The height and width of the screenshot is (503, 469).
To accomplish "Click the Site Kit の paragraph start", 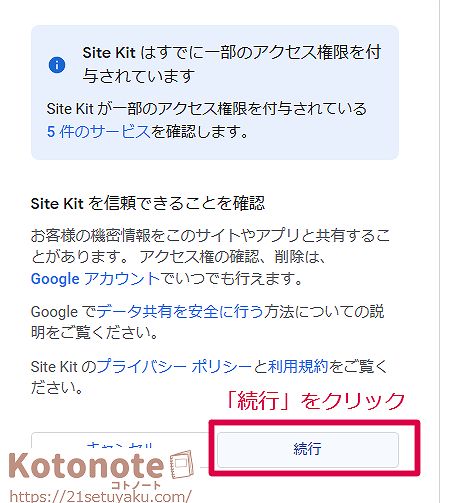I will click(x=63, y=367).
